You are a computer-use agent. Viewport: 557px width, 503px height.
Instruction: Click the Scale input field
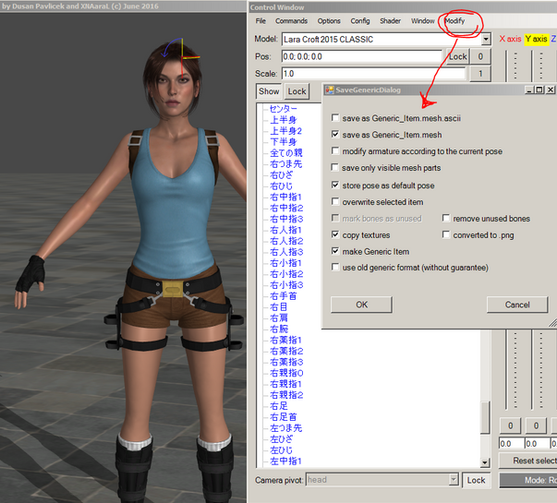tap(373, 74)
